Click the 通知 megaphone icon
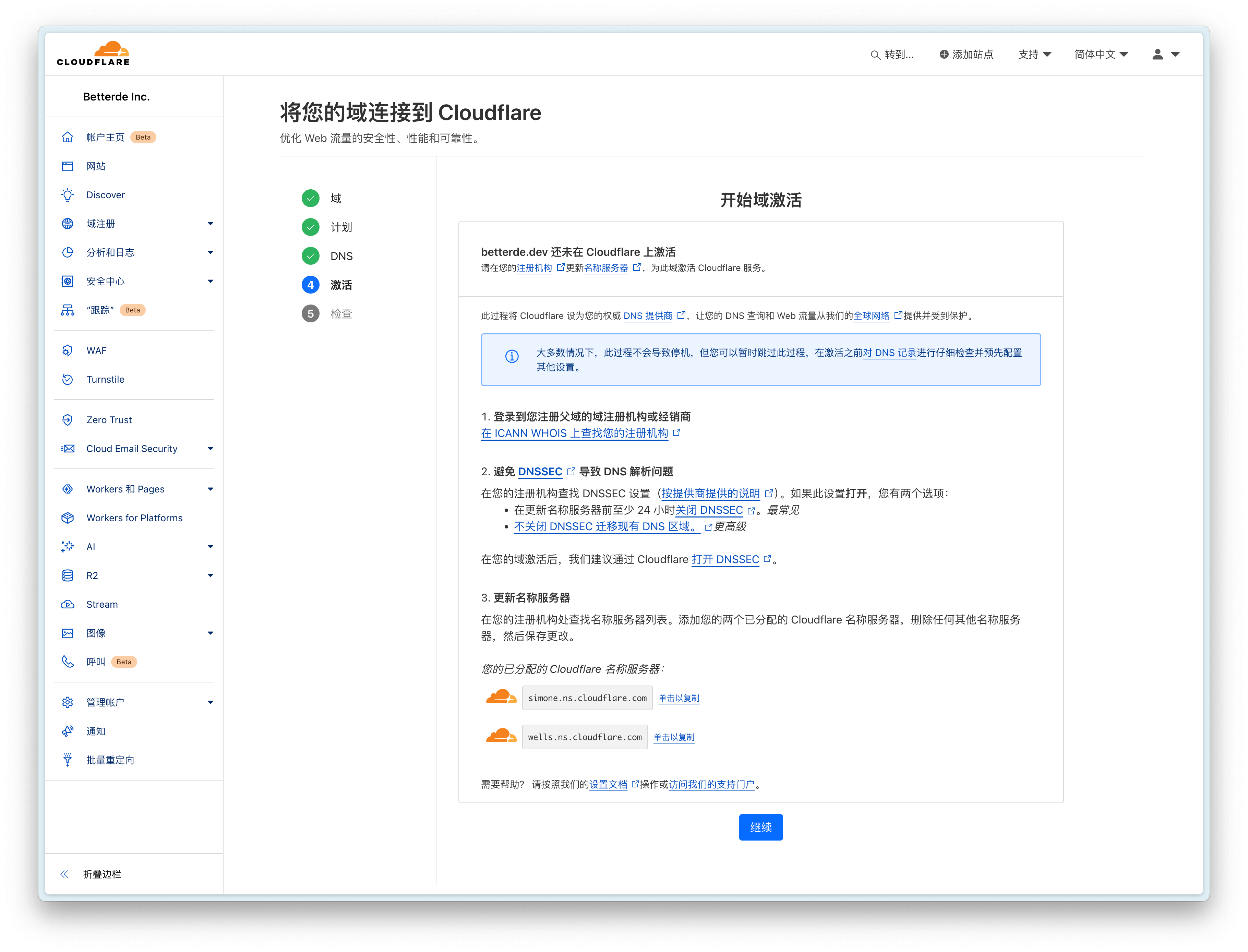Image resolution: width=1248 pixels, height=952 pixels. 68,731
